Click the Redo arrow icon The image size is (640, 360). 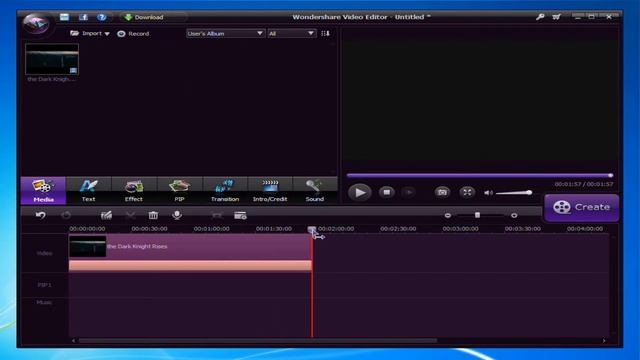point(66,215)
